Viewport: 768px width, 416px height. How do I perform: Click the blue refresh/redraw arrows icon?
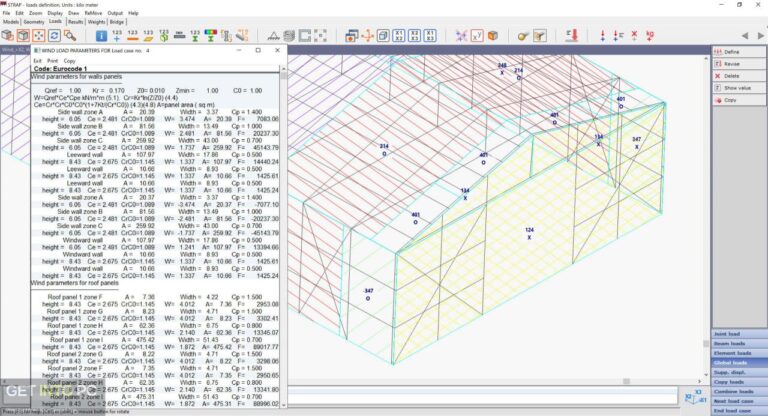click(x=54, y=35)
